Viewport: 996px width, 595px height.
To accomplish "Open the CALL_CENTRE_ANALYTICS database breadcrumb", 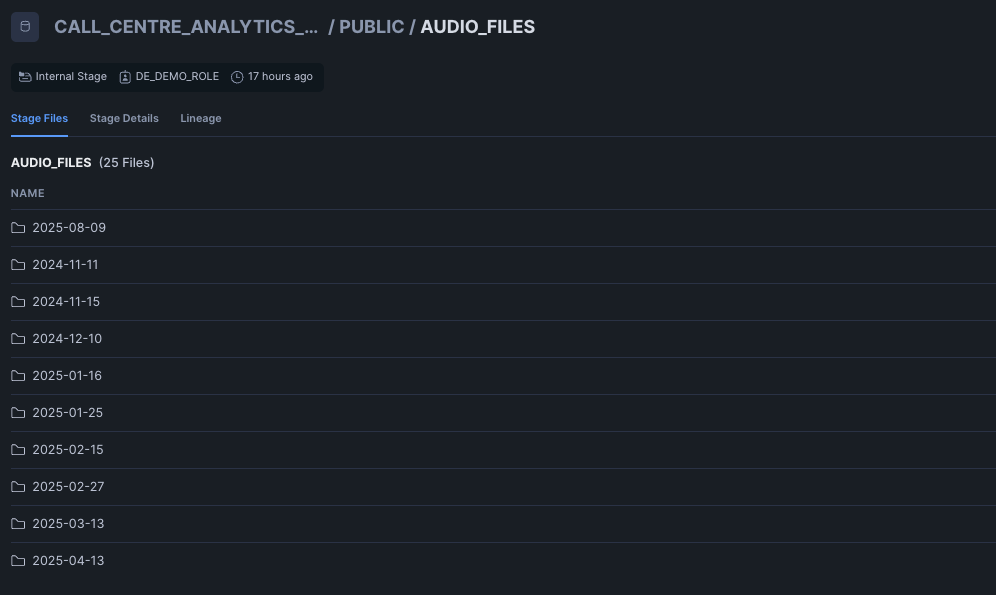I will (185, 27).
